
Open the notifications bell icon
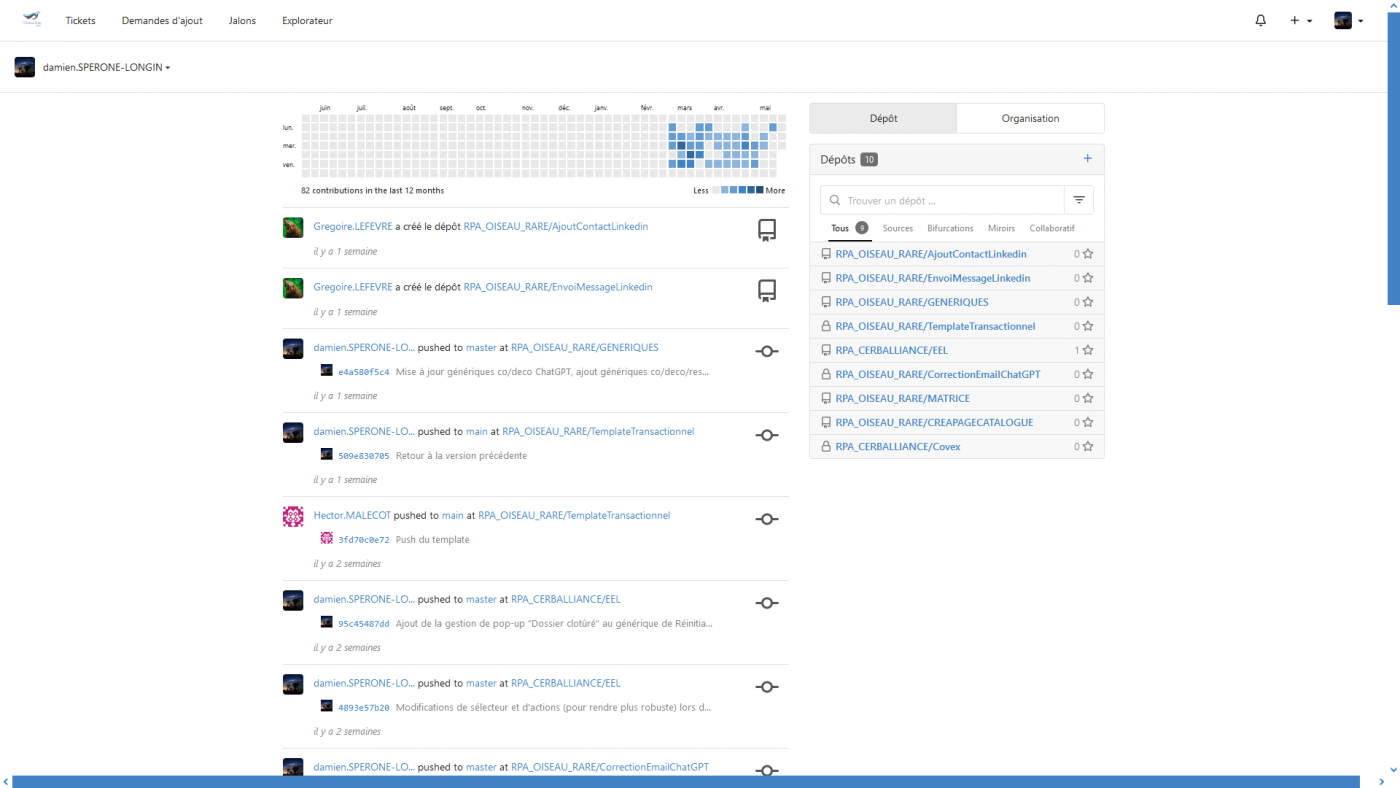point(1260,20)
